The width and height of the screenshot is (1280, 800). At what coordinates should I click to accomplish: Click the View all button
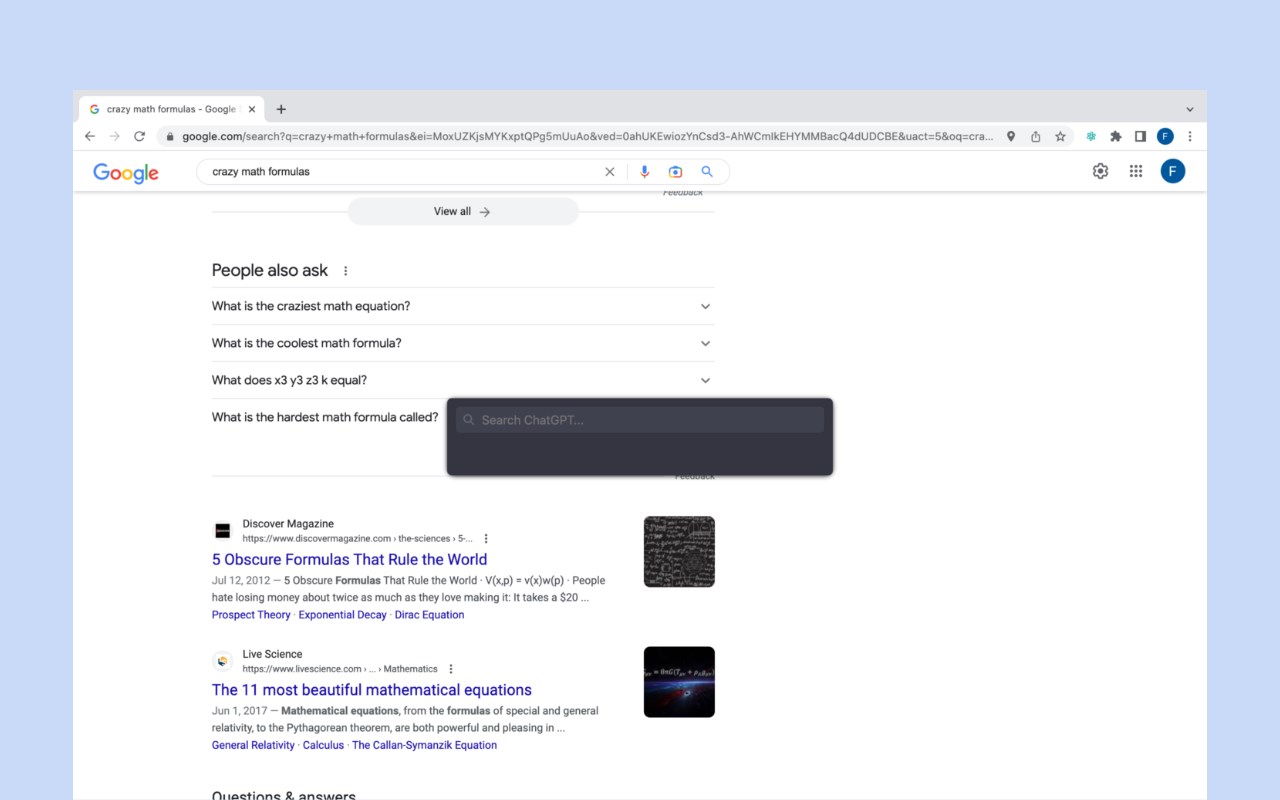pyautogui.click(x=463, y=211)
